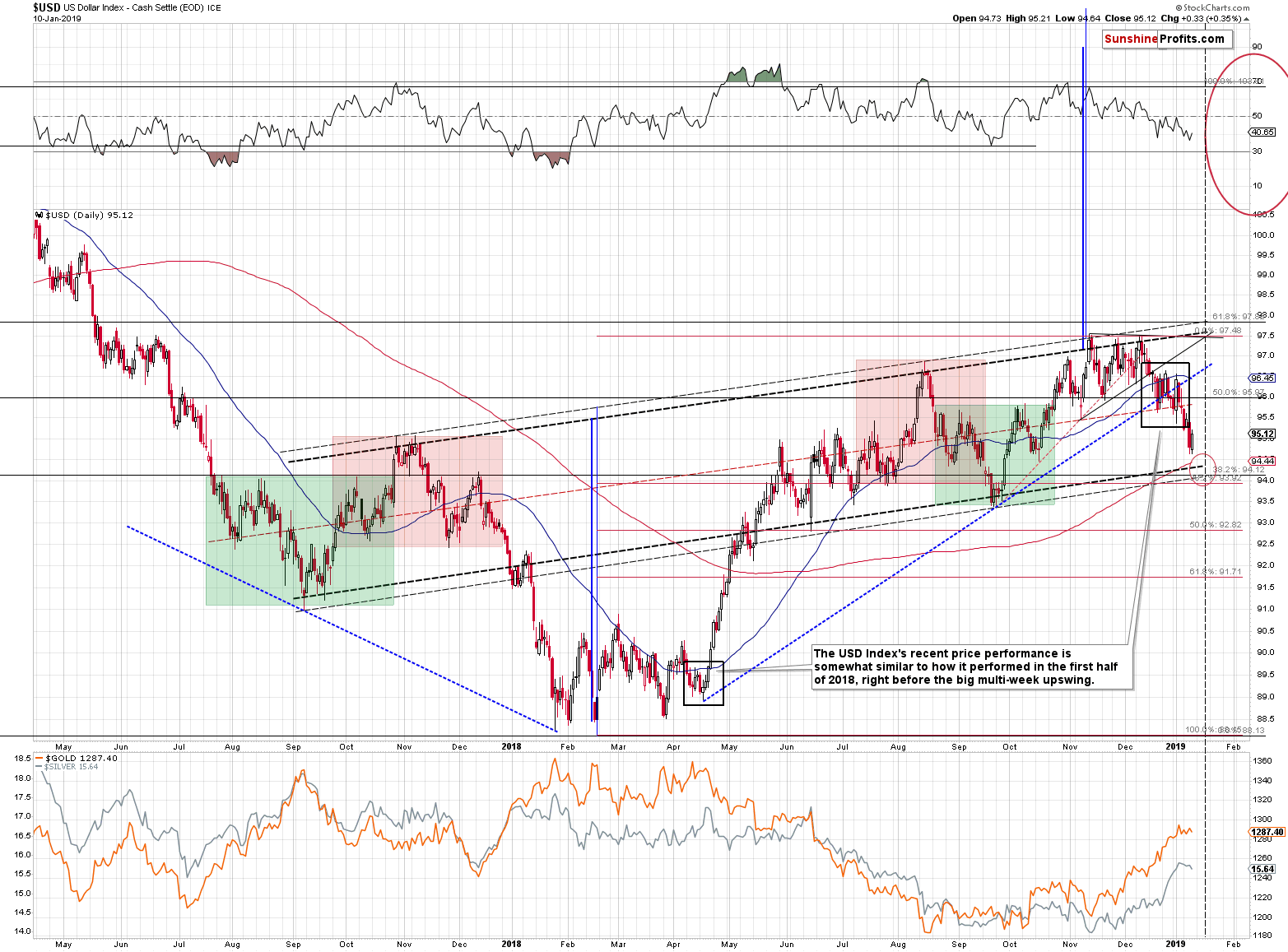This screenshot has height=952, width=1288.
Task: Click the orange gold price tag '1287.40' on axis
Action: pyautogui.click(x=1267, y=832)
